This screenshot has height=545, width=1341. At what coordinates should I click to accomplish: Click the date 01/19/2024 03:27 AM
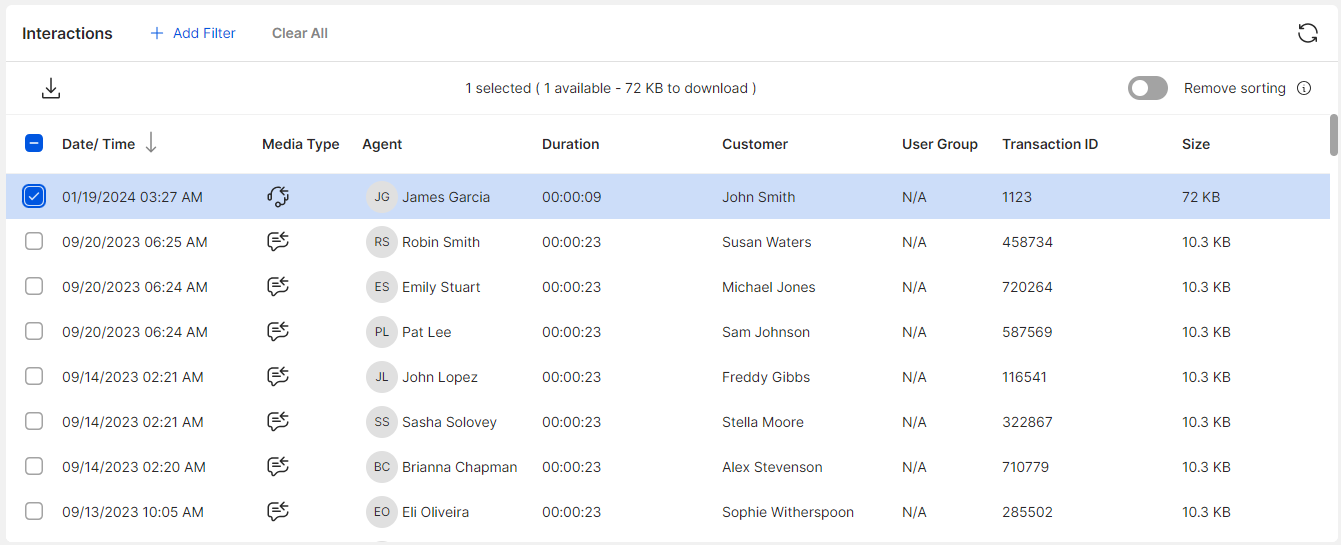pos(132,197)
